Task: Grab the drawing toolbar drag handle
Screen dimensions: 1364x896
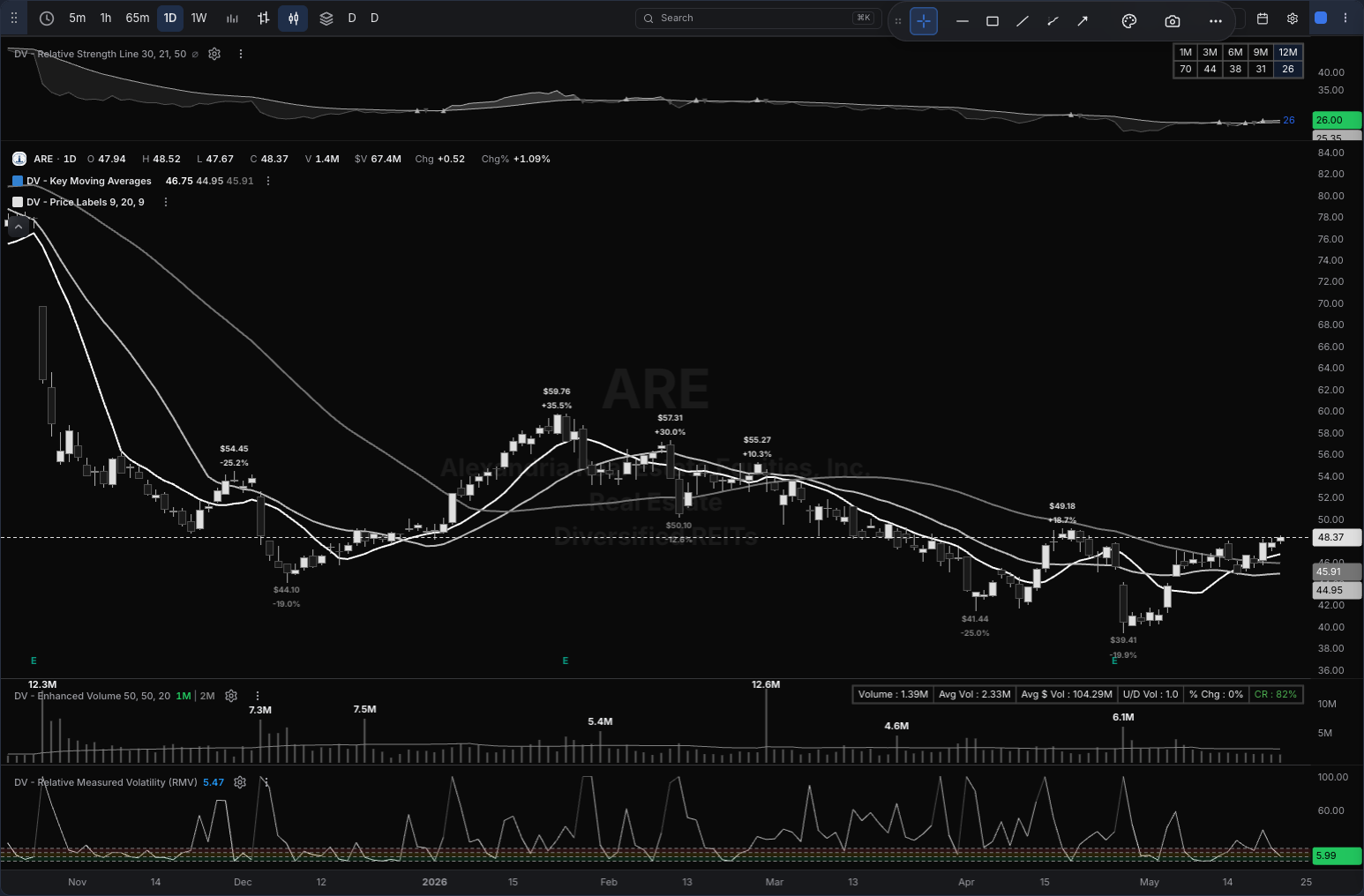Action: pyautogui.click(x=898, y=20)
